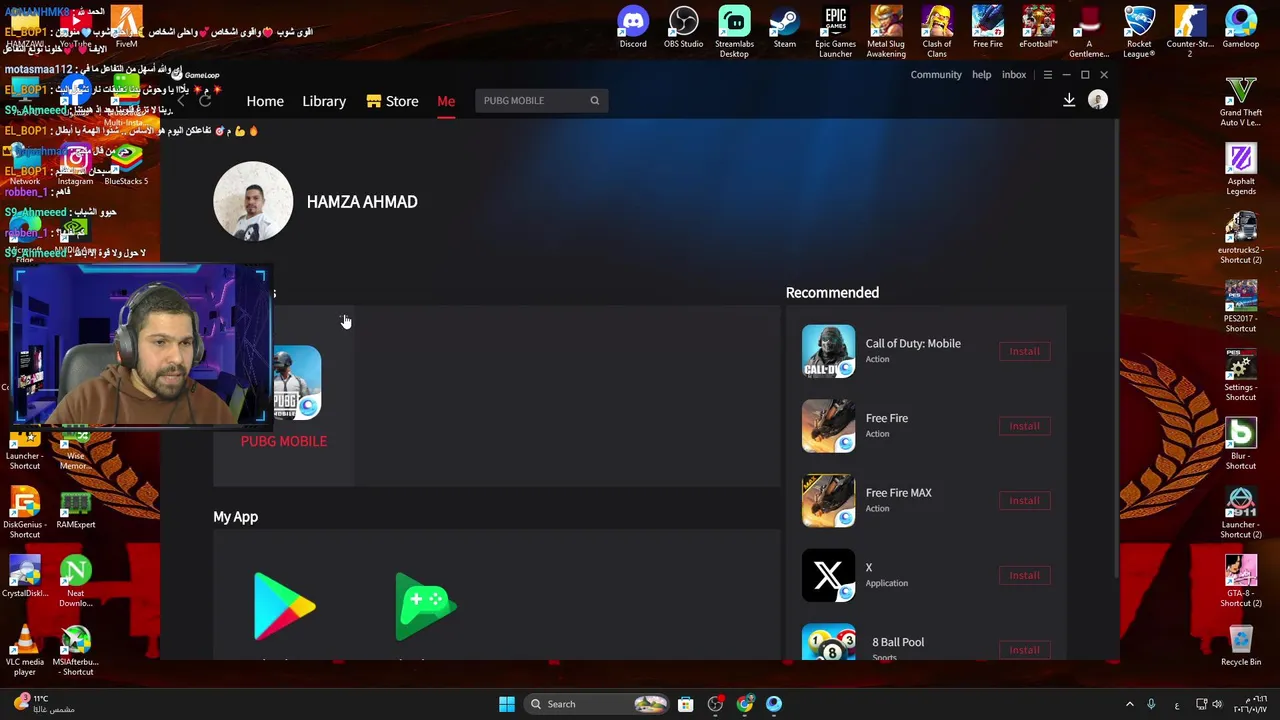Open Counter-Strike 2 desktop shortcut
1280x720 pixels.
(x=1190, y=32)
